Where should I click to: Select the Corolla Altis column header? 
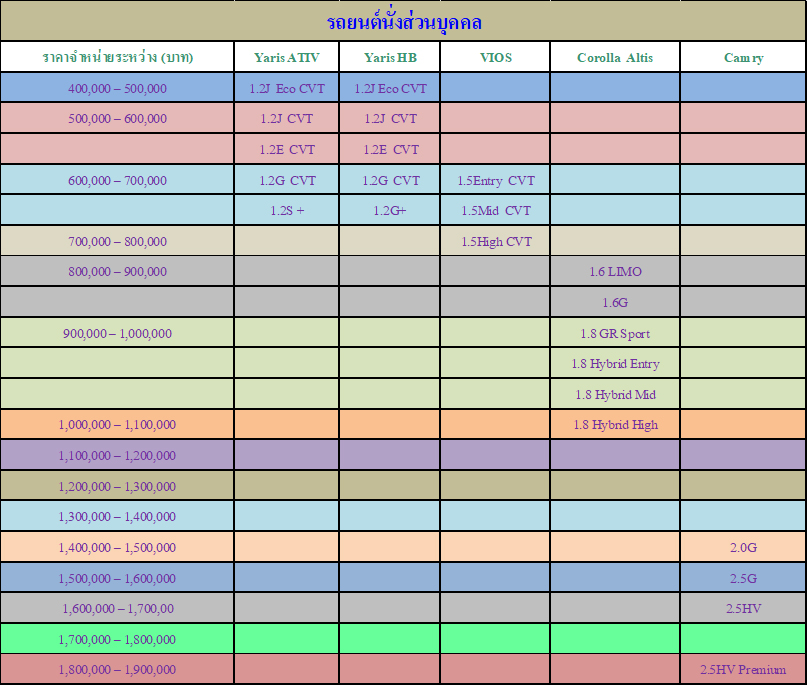coord(615,57)
